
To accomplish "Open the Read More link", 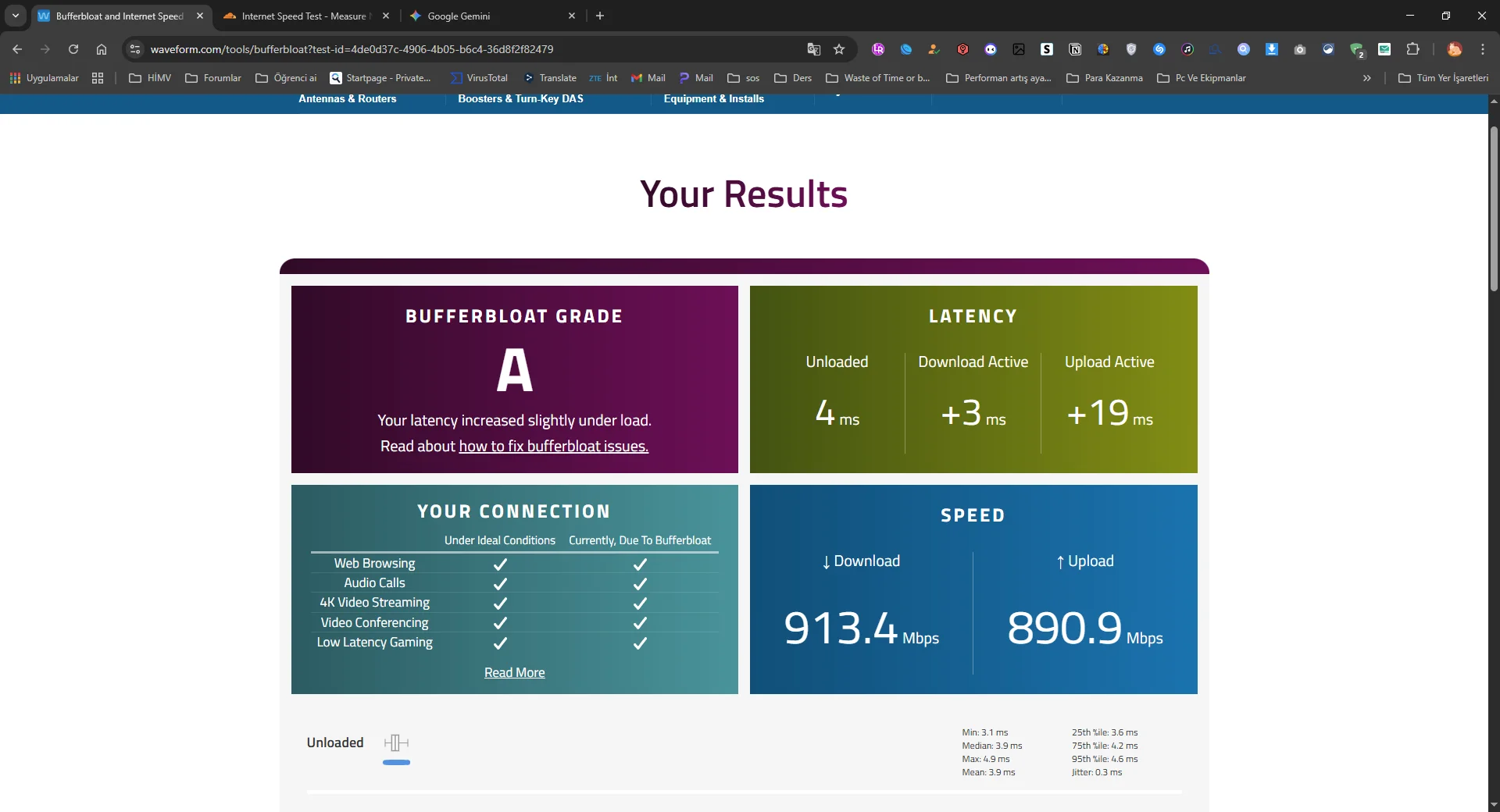I will (515, 673).
